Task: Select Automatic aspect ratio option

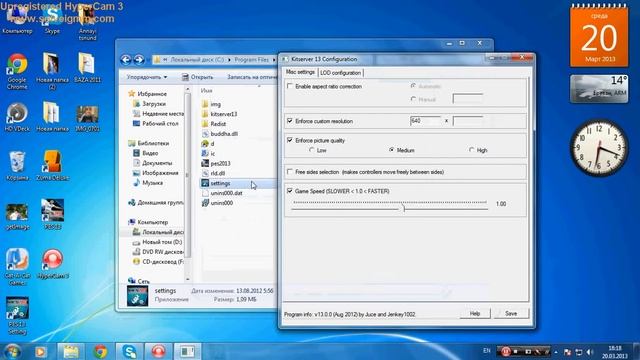Action: [413, 86]
